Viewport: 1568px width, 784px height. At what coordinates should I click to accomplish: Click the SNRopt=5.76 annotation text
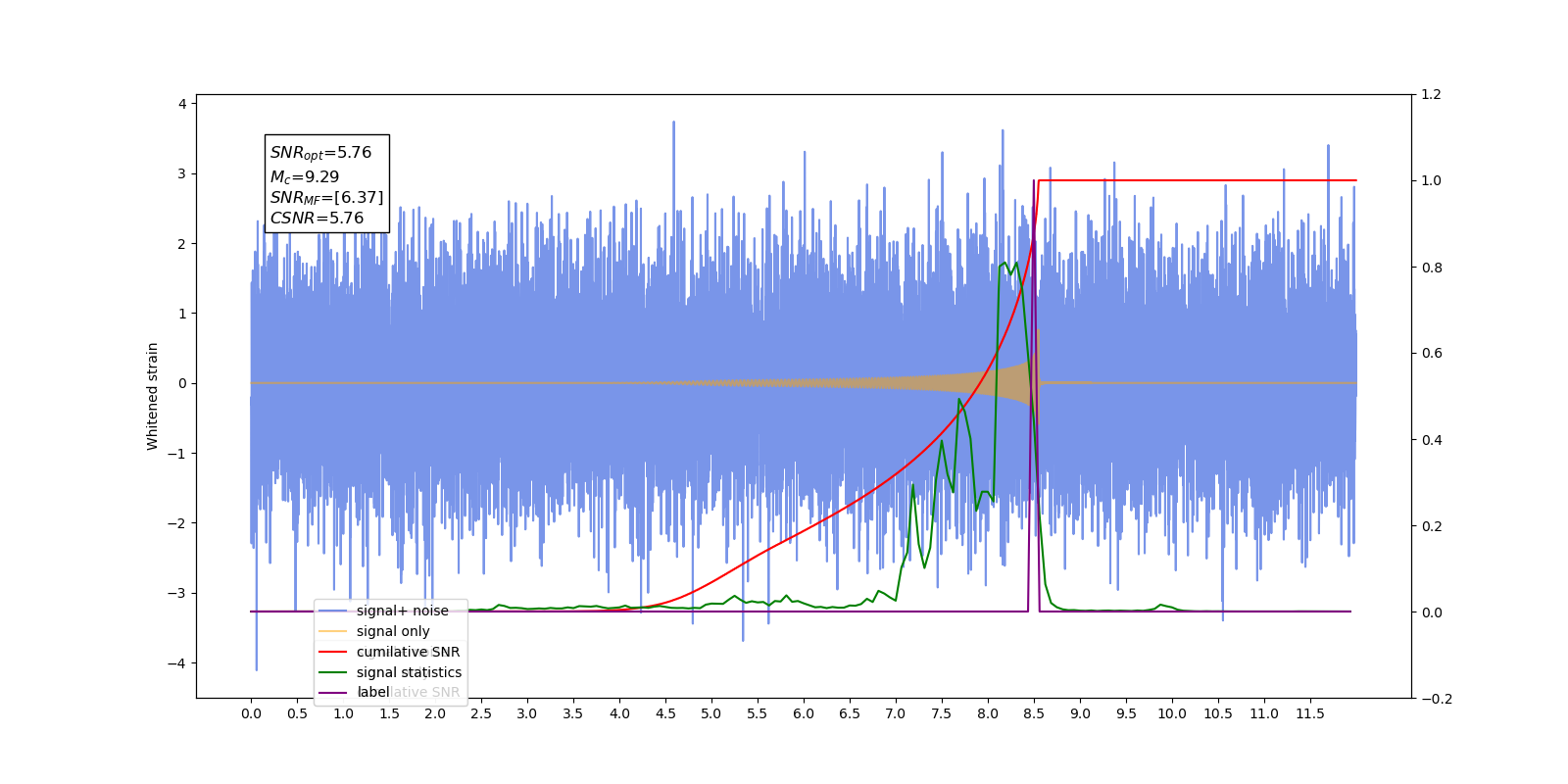(x=320, y=154)
